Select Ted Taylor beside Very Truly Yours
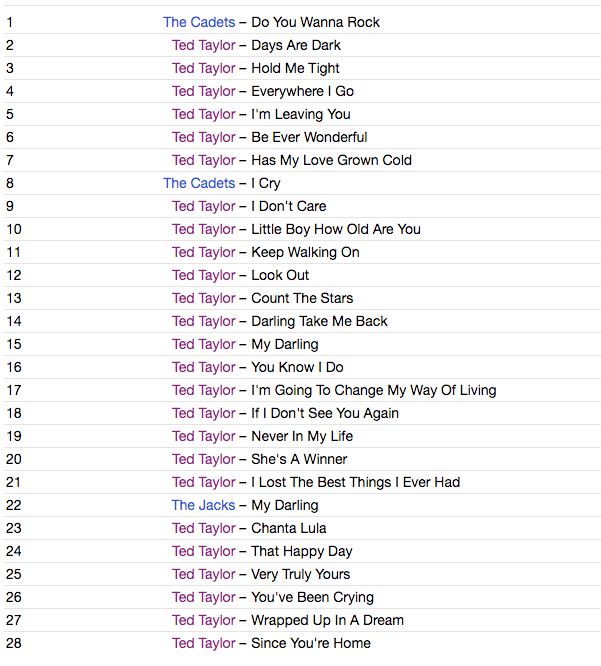This screenshot has height=666, width=601. coord(203,574)
